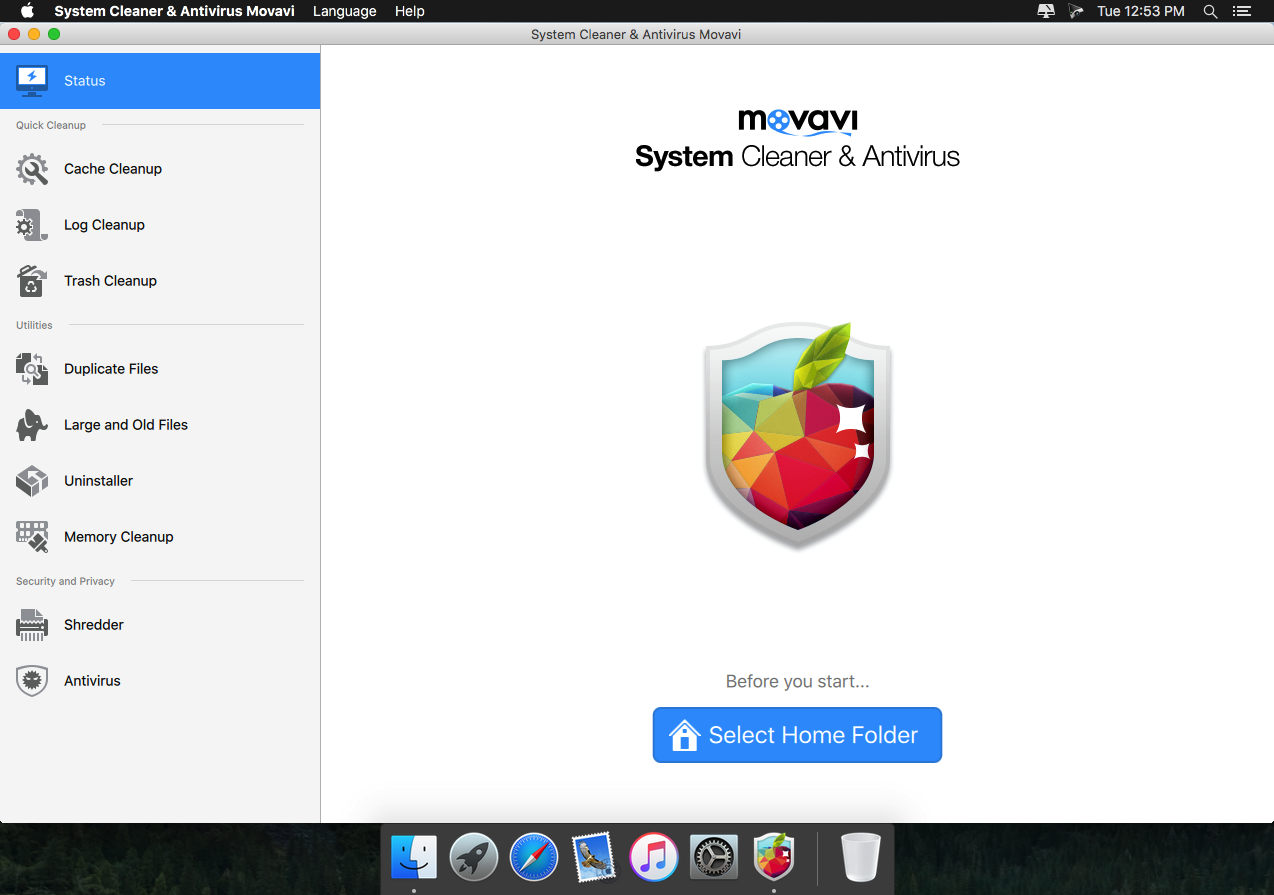Click the display mirroring menu bar icon

point(1046,11)
